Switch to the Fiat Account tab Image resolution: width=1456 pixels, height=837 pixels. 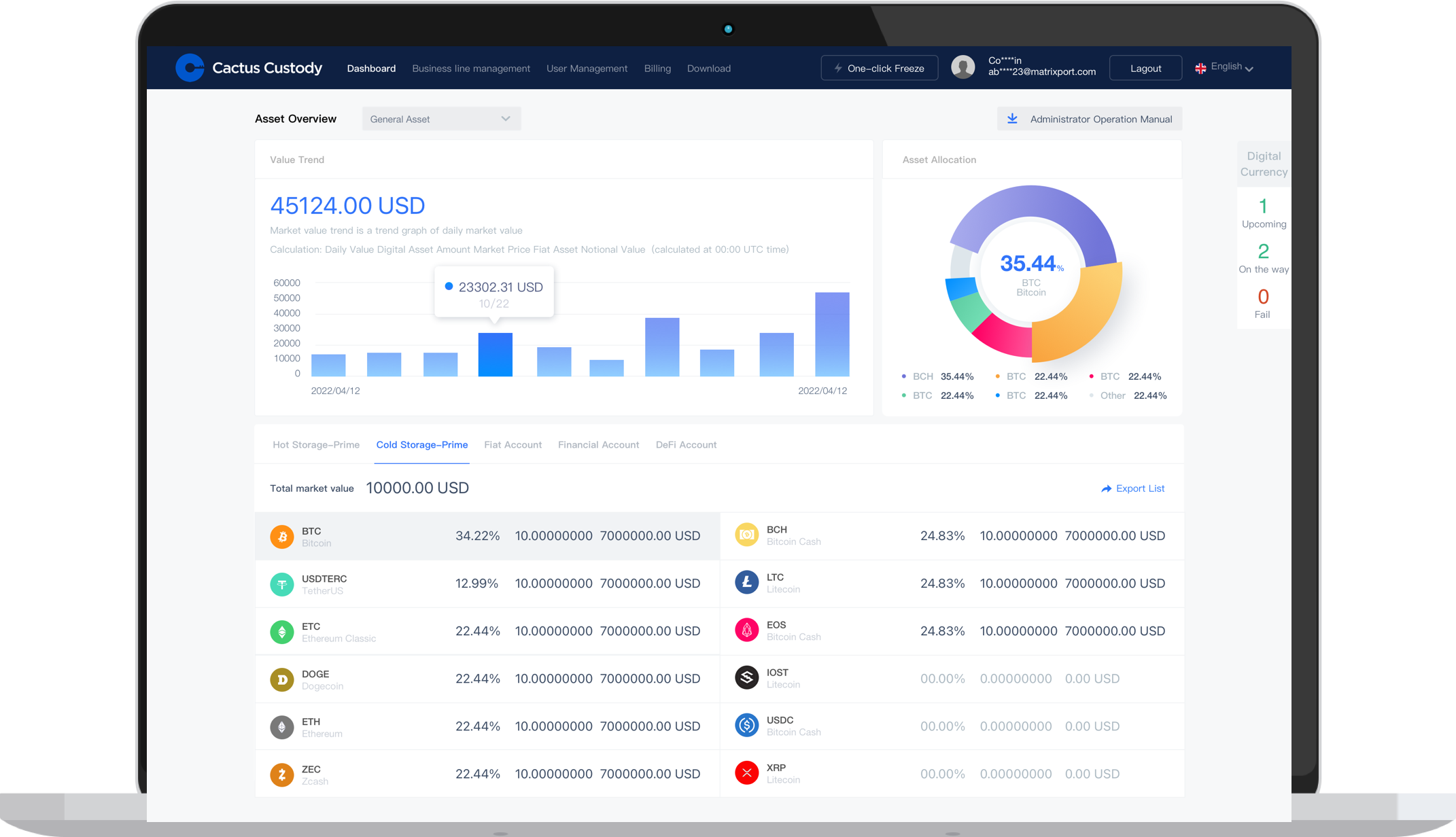[x=513, y=445]
